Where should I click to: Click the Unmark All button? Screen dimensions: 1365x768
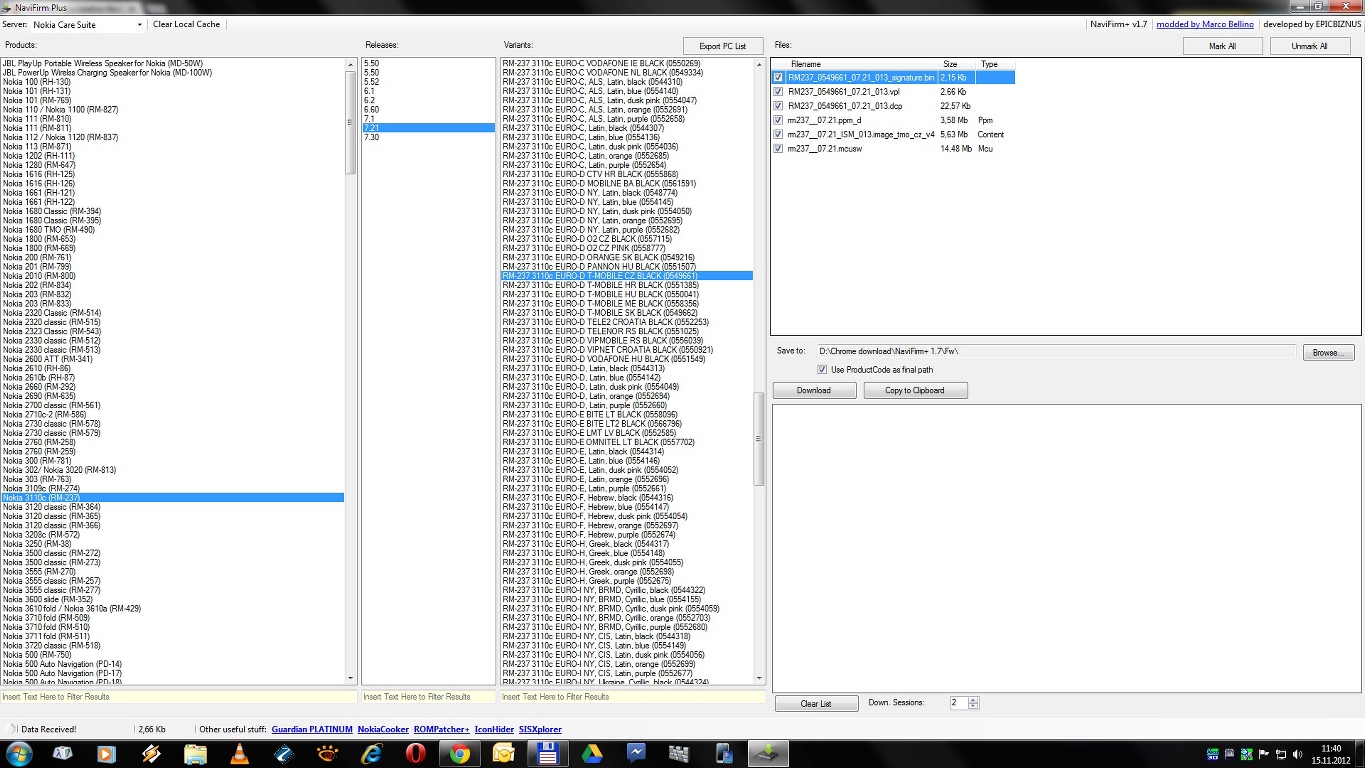[x=1309, y=46]
